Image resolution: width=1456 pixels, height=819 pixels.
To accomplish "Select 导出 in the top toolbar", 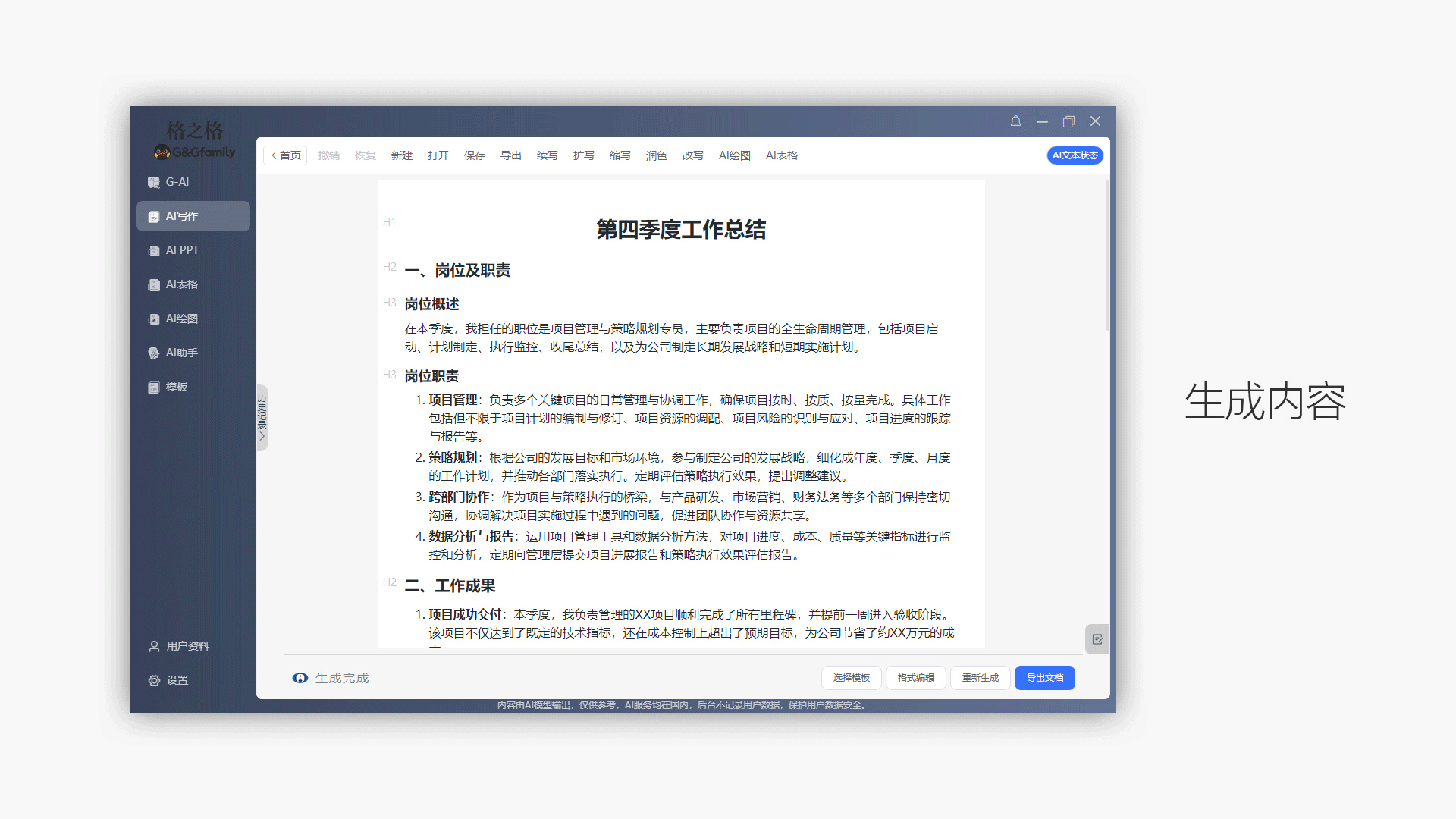I will (x=510, y=155).
